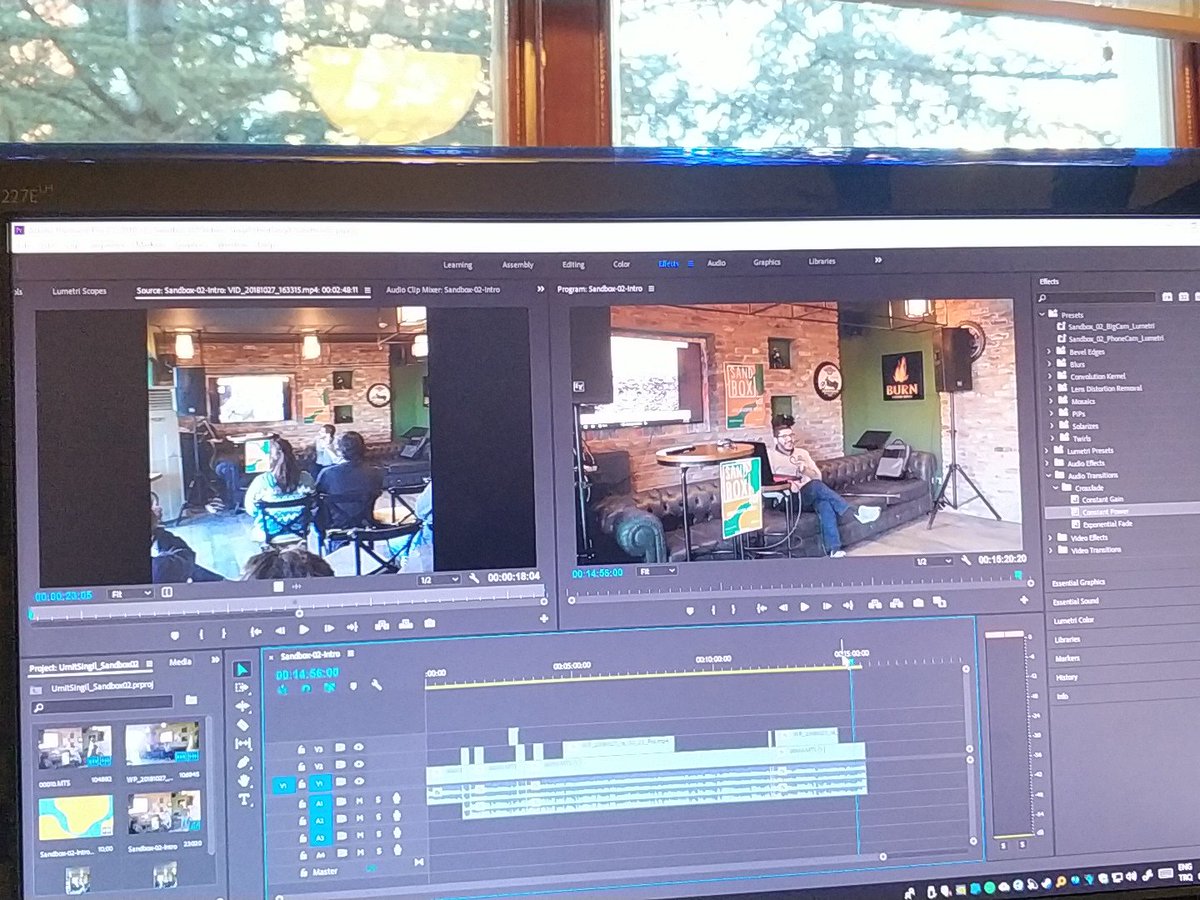Mark In point in the Source monitor
The height and width of the screenshot is (900, 1200).
[x=202, y=633]
